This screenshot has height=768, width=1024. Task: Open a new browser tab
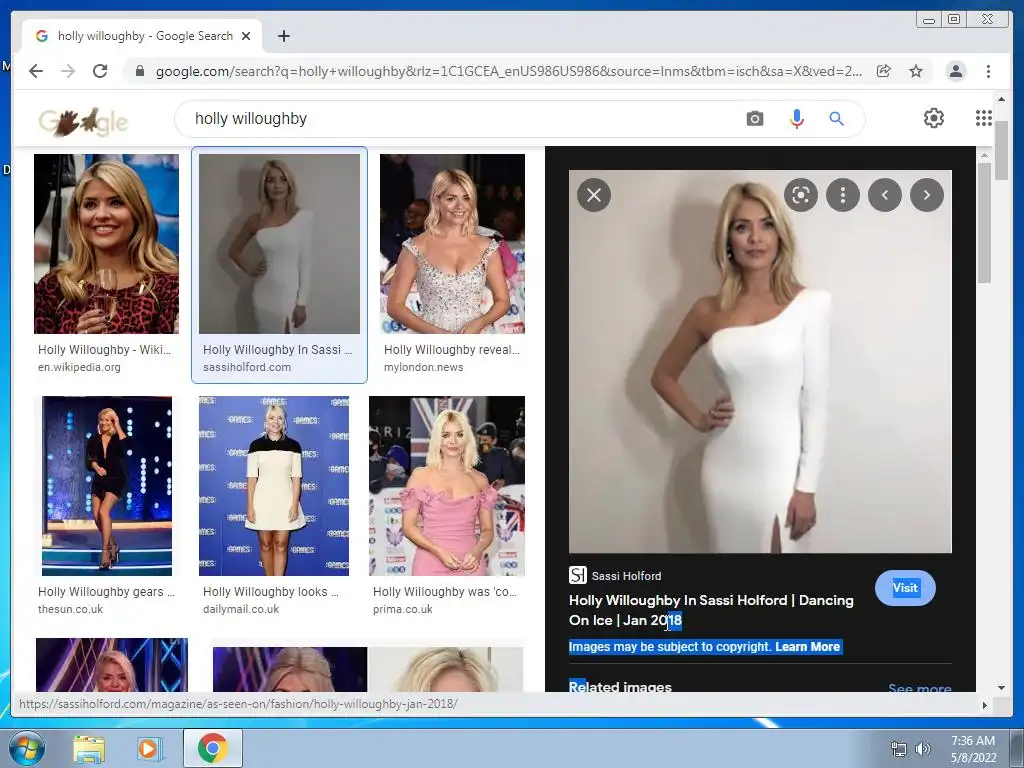point(283,36)
